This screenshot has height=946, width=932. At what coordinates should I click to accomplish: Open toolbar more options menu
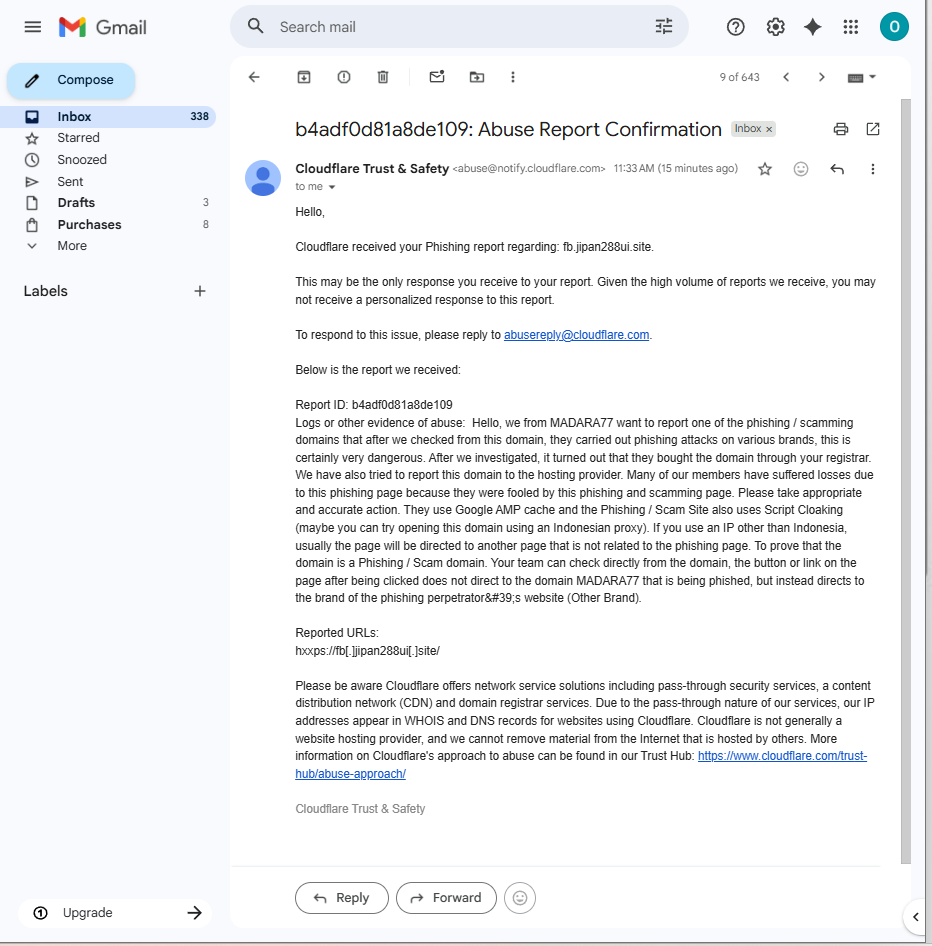[x=513, y=77]
